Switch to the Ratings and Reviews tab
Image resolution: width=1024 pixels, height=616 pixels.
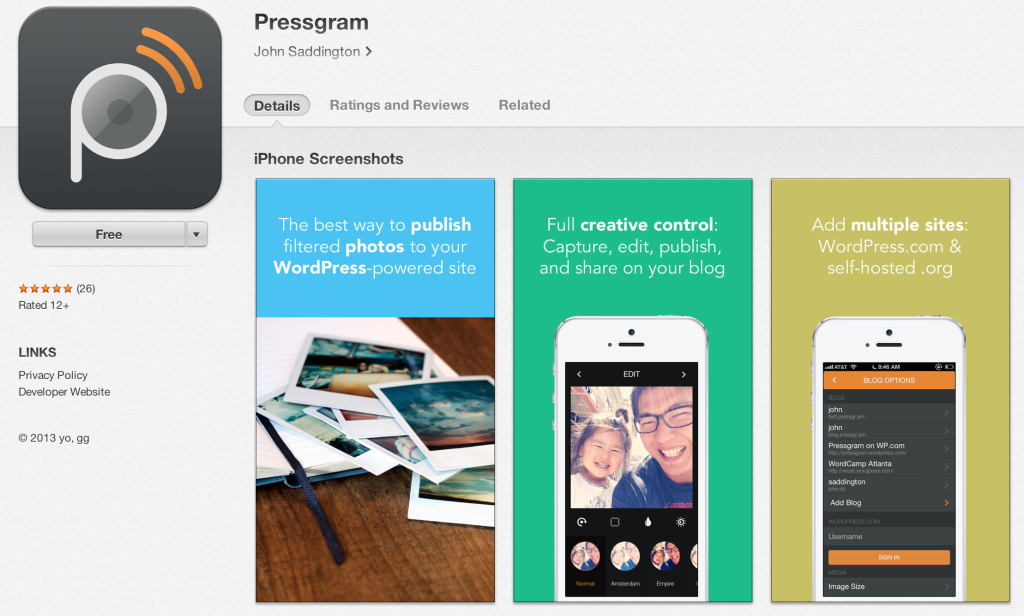[x=399, y=105]
